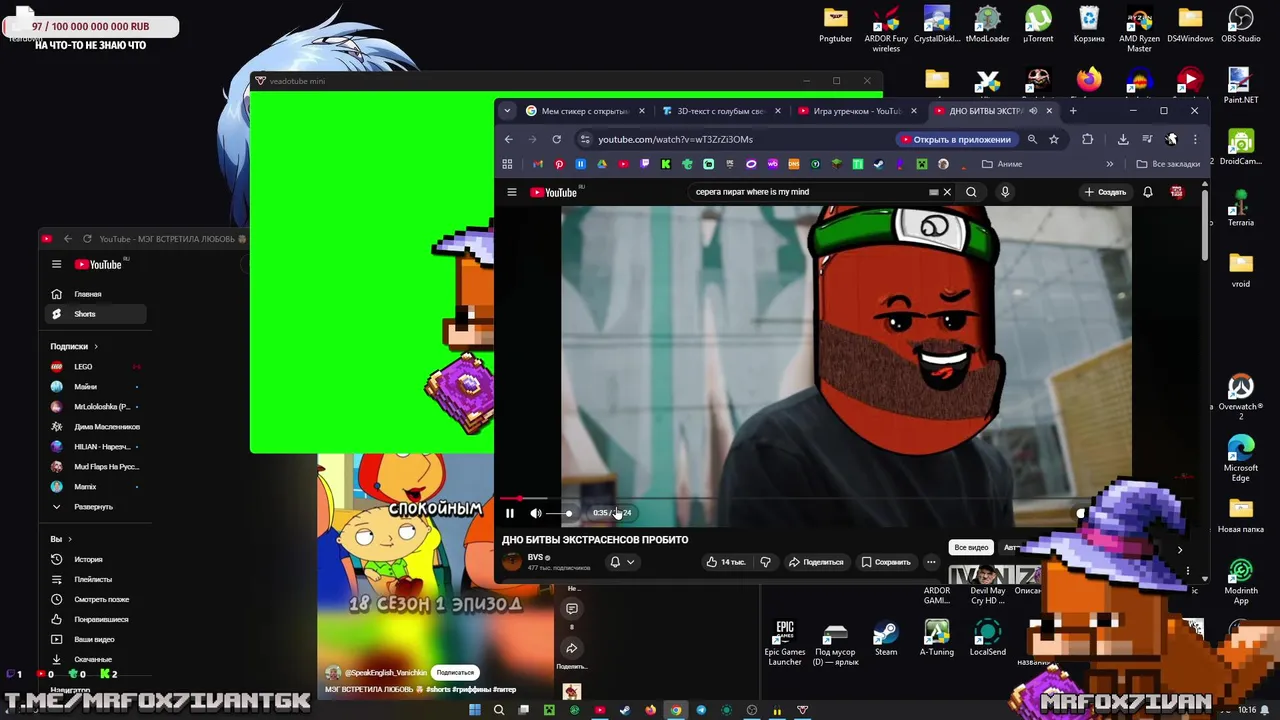Share the Shorts video with arrow icon
This screenshot has height=720, width=1280.
click(x=572, y=648)
